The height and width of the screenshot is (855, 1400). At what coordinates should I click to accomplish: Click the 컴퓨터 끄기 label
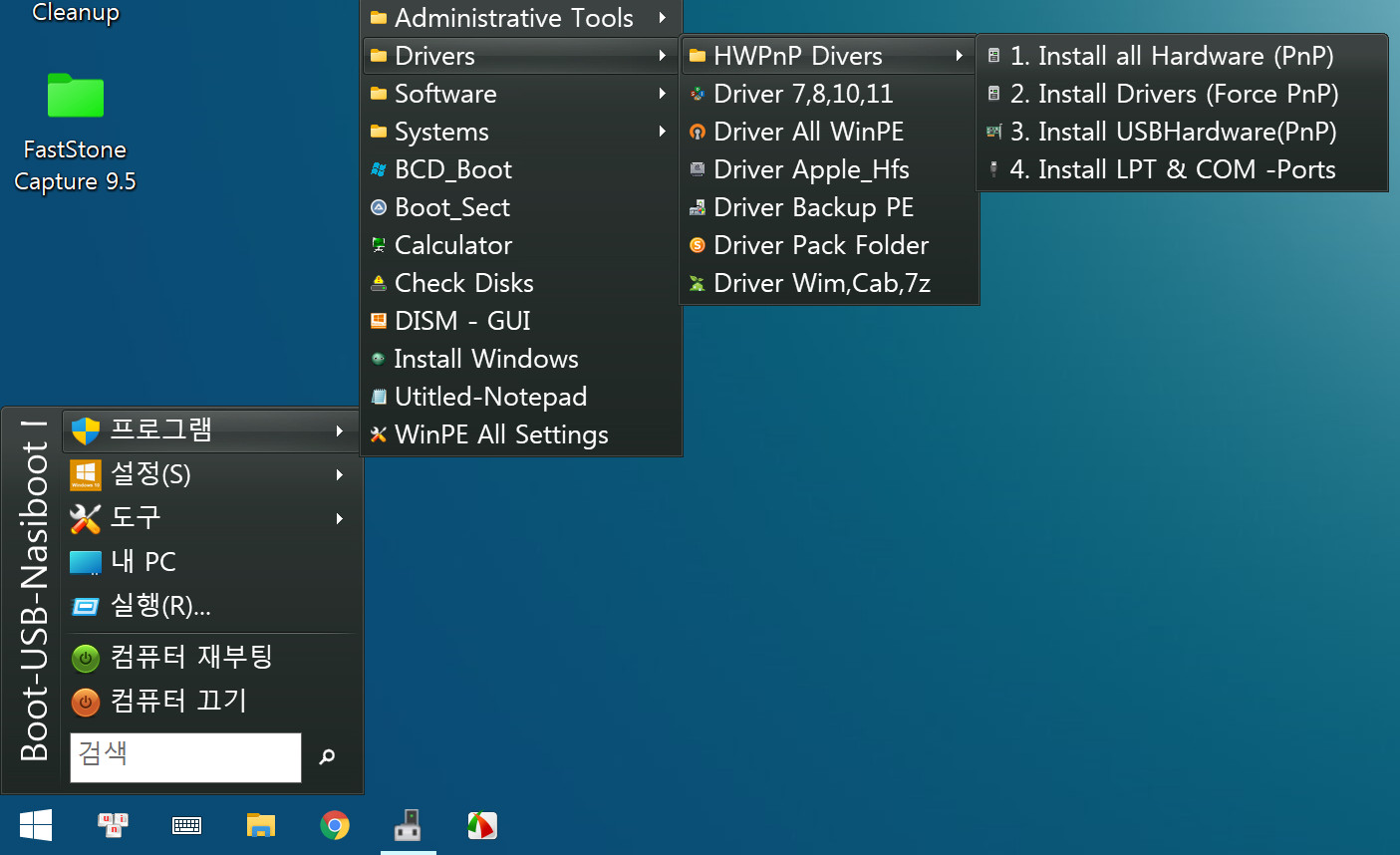pos(178,701)
